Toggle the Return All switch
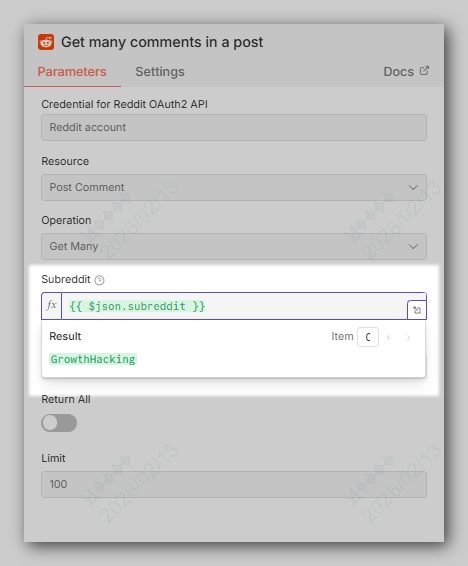The image size is (468, 566). point(59,423)
